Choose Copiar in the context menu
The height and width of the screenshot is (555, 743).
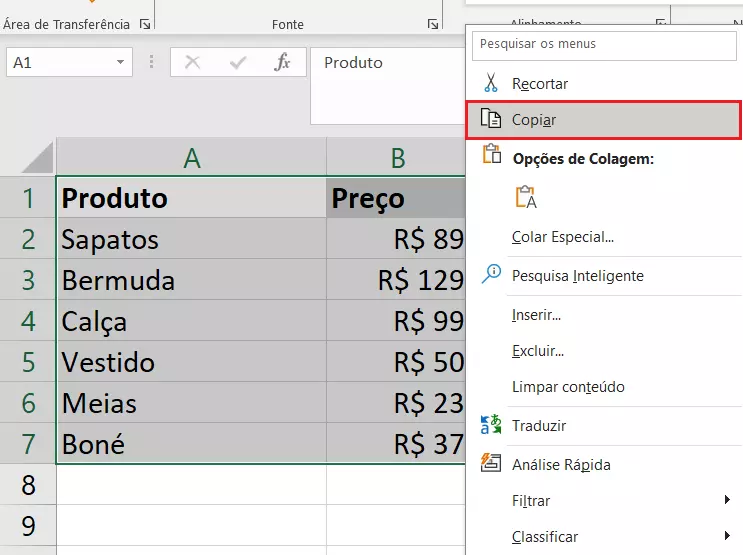(x=534, y=120)
